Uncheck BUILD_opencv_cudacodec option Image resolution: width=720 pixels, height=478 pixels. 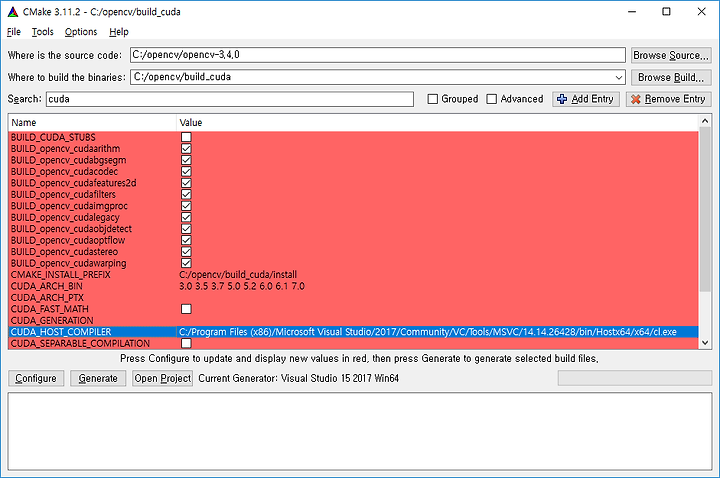pyautogui.click(x=186, y=172)
